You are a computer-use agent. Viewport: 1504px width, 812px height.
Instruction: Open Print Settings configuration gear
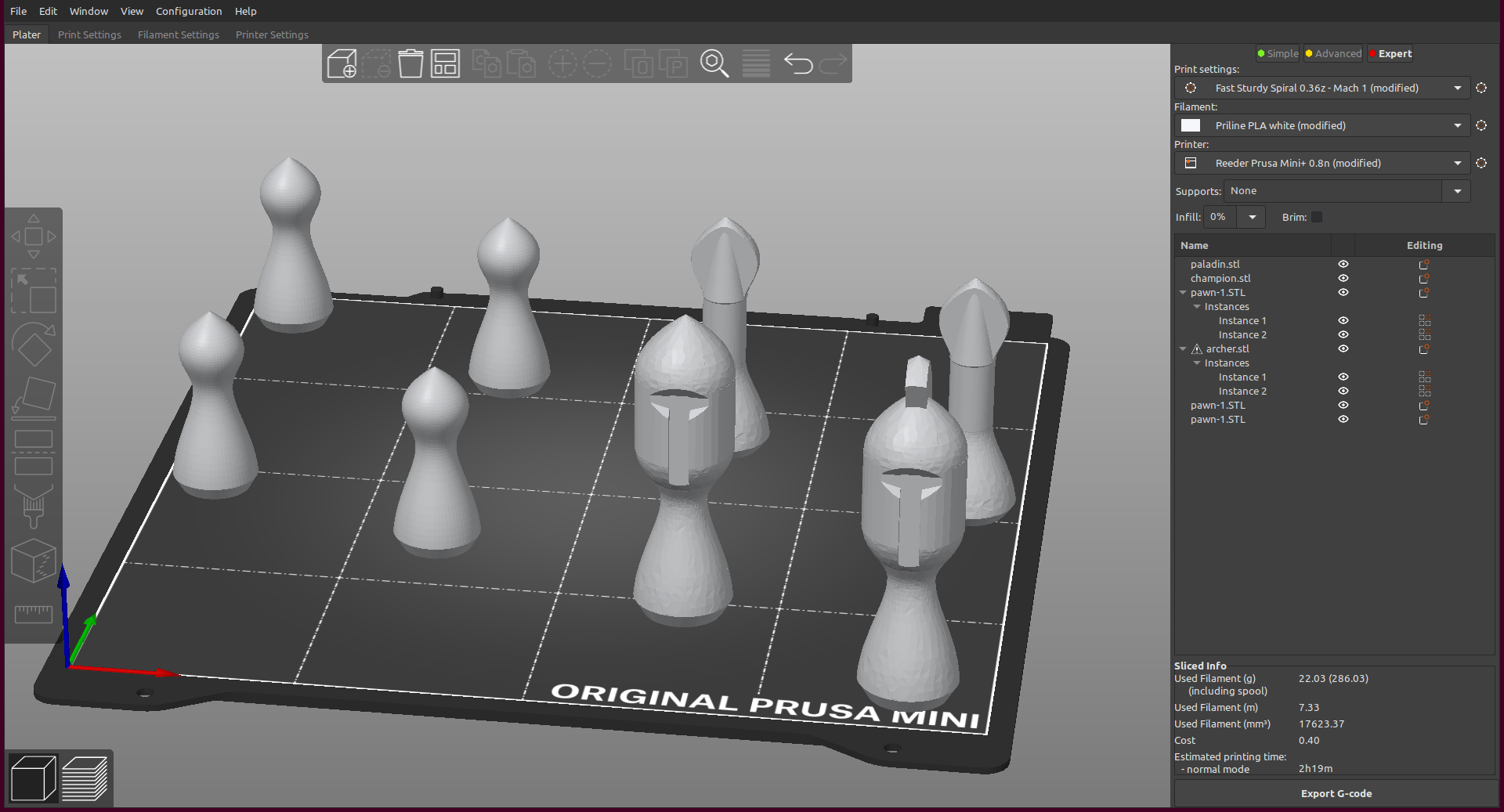(1482, 88)
